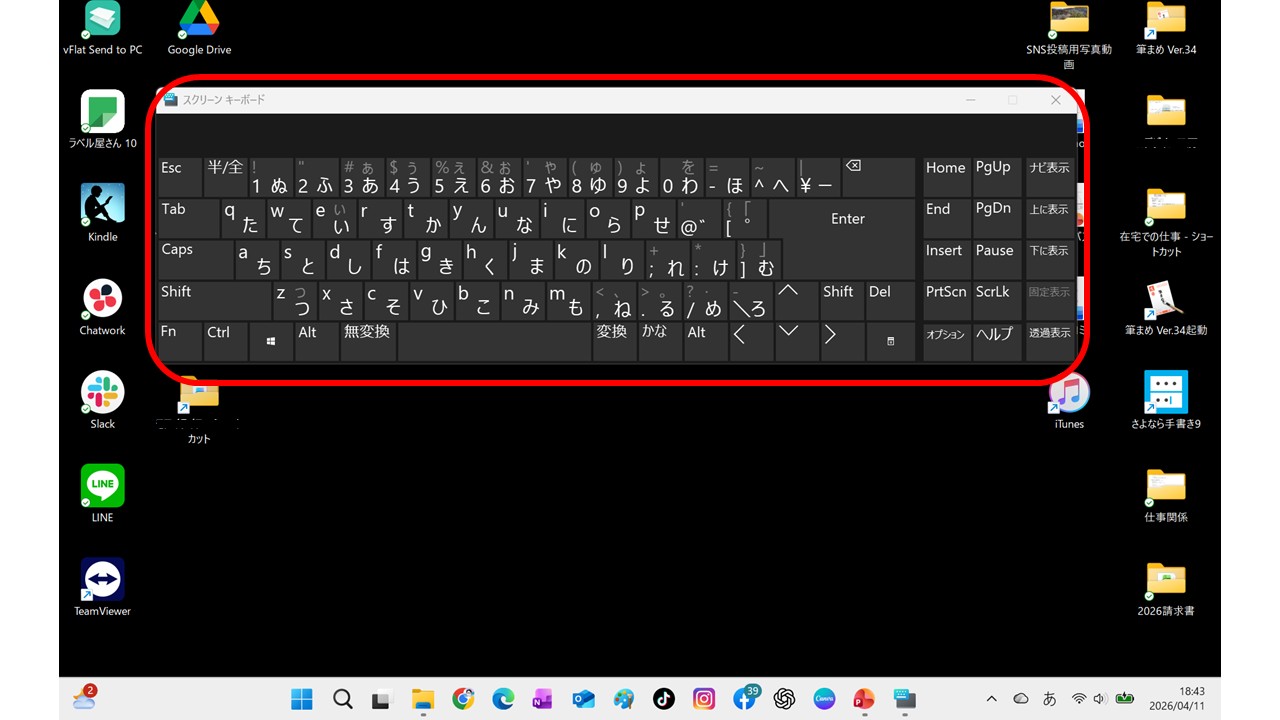Click the context menu key beside the right arrow
The height and width of the screenshot is (720, 1280).
[890, 341]
